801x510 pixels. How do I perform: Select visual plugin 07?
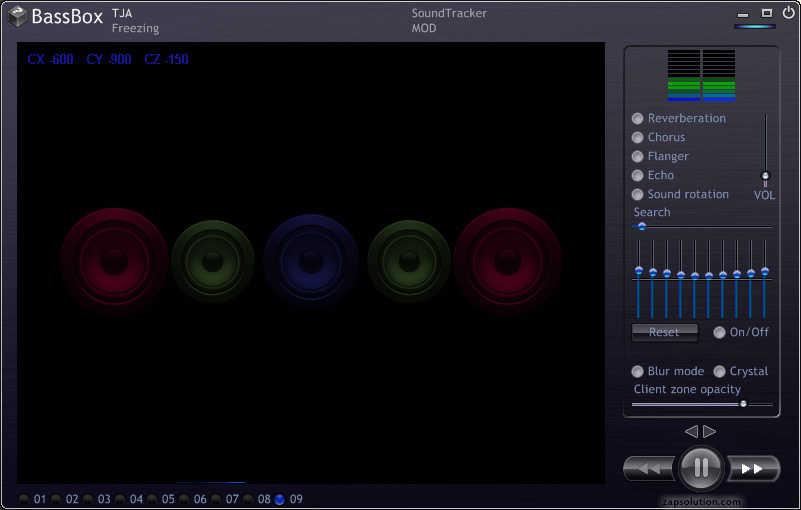(x=216, y=499)
